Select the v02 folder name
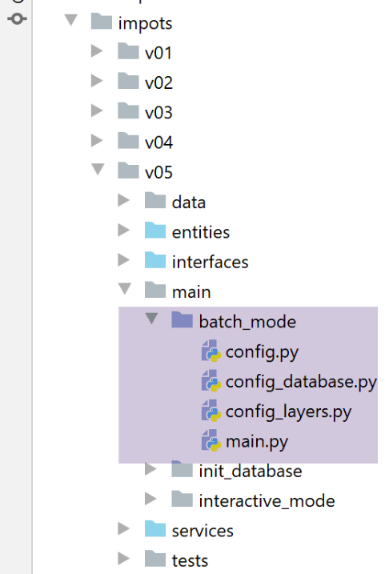 pyautogui.click(x=159, y=83)
